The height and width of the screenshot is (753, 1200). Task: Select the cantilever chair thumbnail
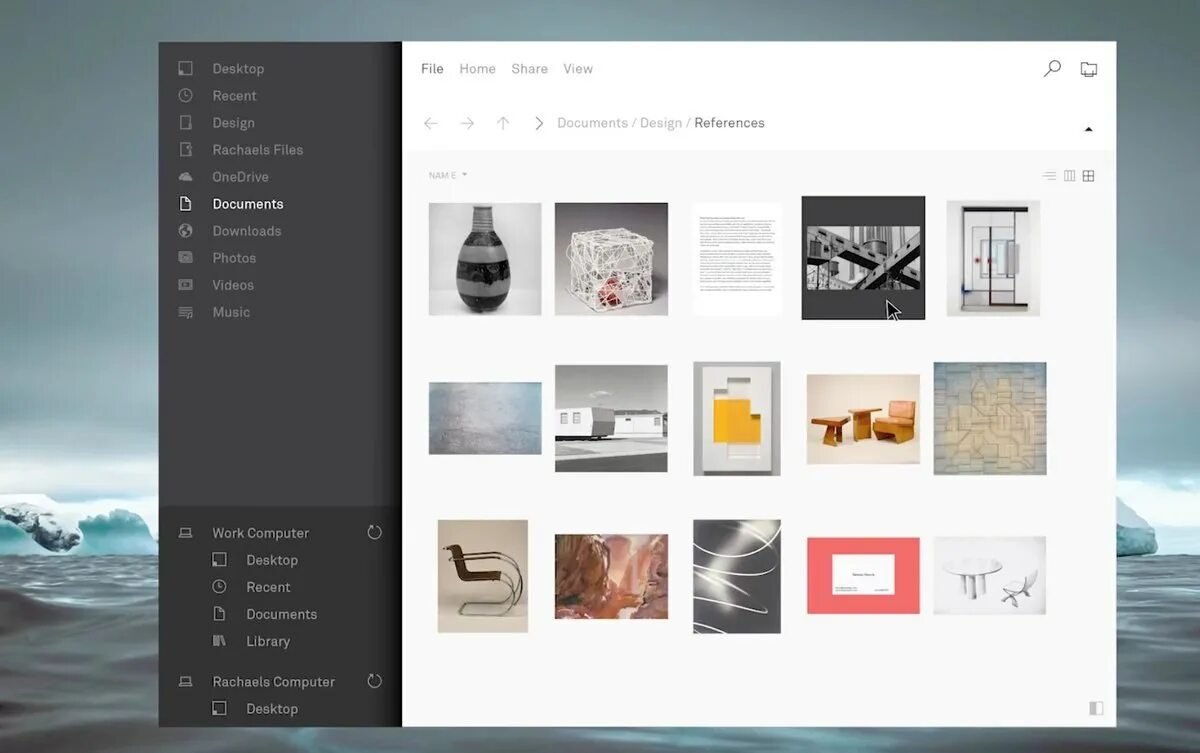[482, 576]
